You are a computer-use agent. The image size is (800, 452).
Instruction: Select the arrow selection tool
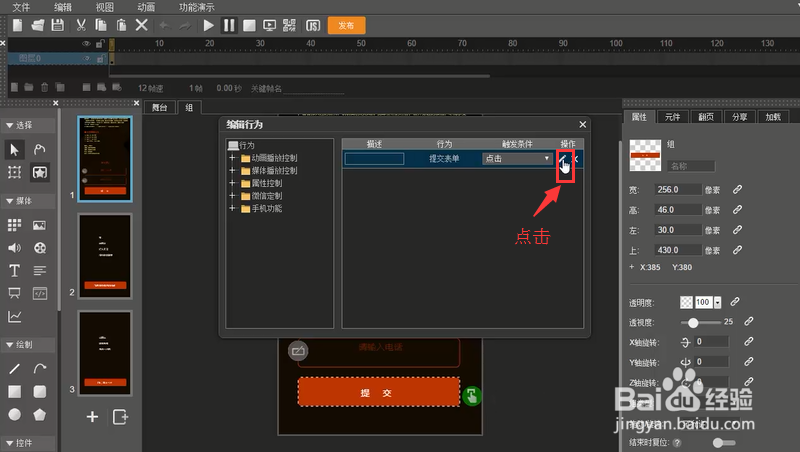[x=14, y=149]
